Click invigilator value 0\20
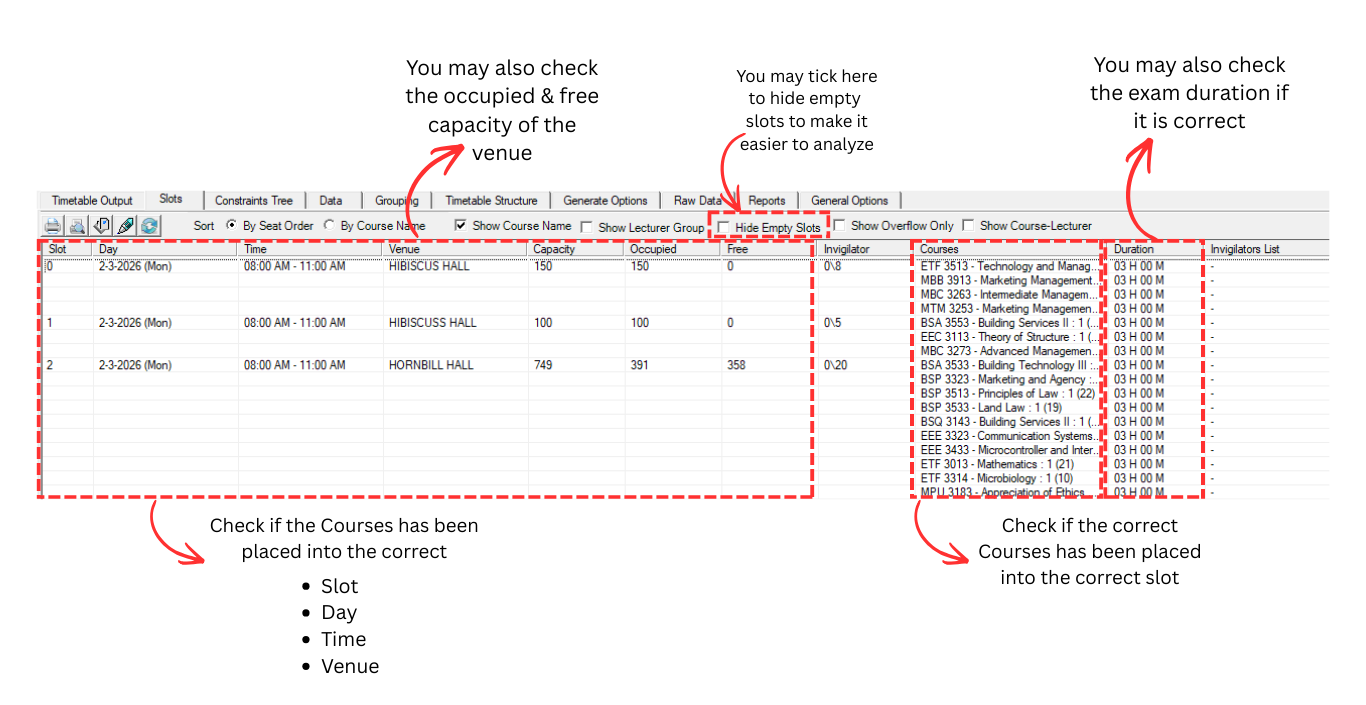Screen dimensions: 1366x705 tap(835, 366)
